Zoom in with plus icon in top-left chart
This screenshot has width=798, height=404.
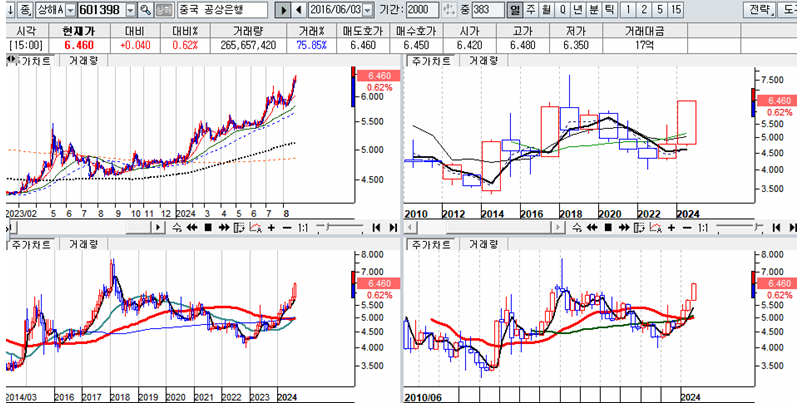click(271, 228)
